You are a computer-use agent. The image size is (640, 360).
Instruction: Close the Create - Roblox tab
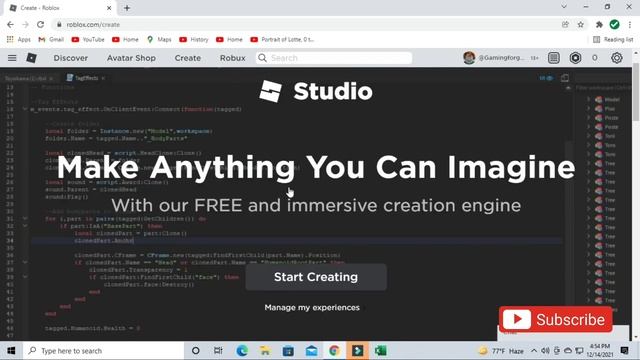coord(109,8)
